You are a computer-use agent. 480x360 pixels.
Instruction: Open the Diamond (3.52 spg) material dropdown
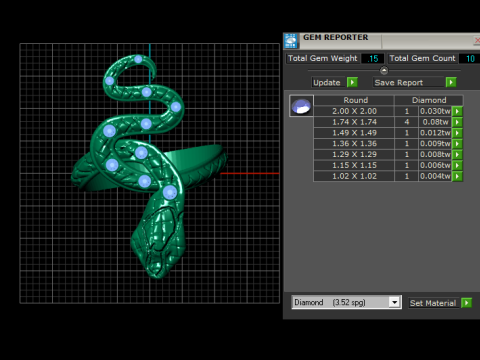pos(395,302)
